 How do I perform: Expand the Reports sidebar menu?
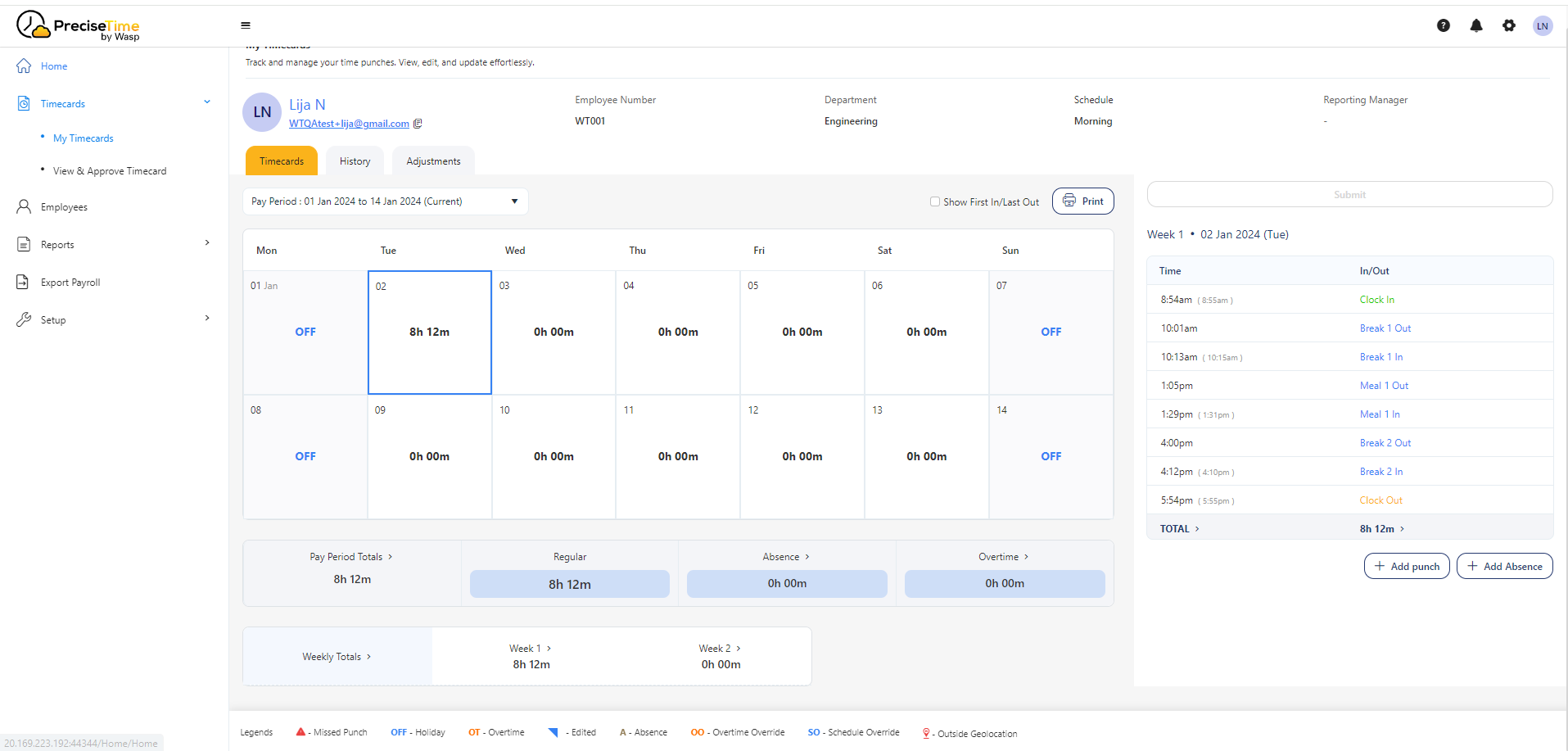pyautogui.click(x=206, y=243)
